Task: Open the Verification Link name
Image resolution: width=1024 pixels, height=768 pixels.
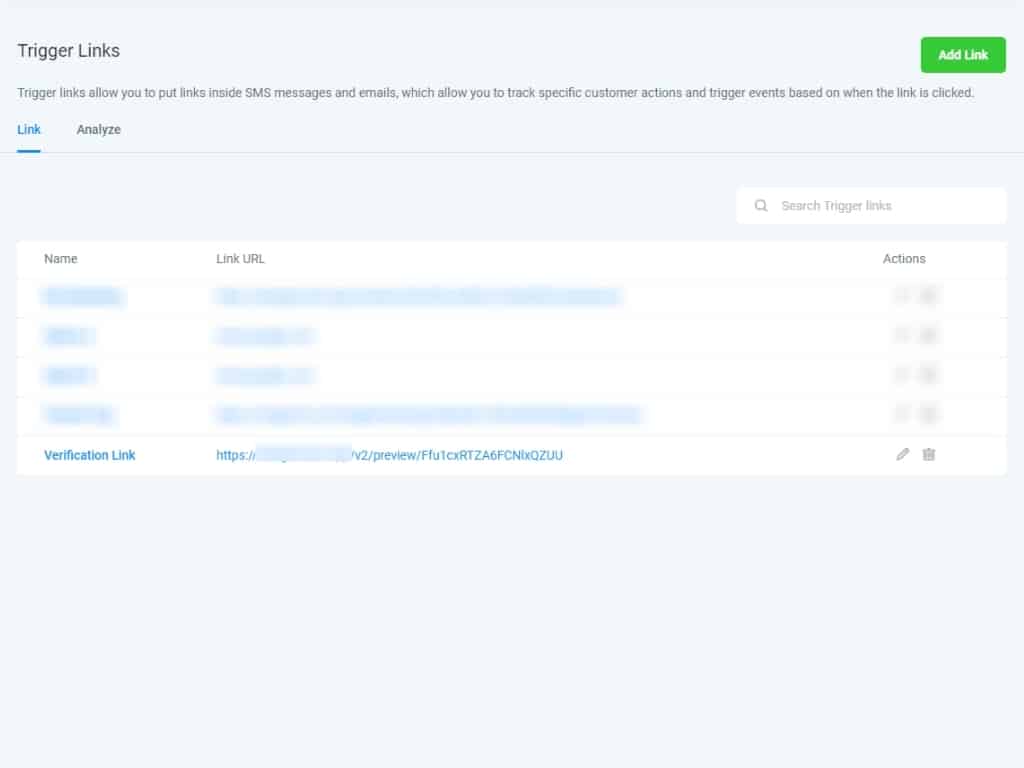Action: pyautogui.click(x=90, y=455)
